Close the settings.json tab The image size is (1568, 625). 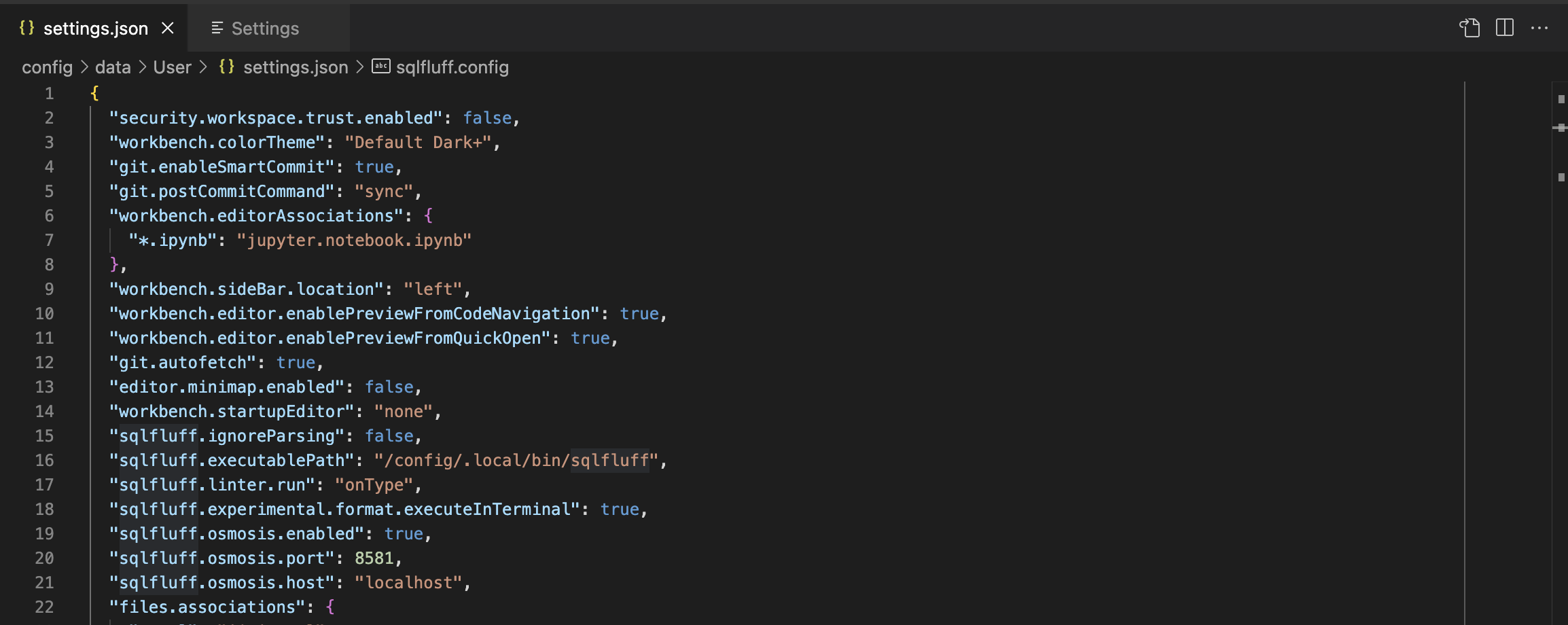(168, 28)
